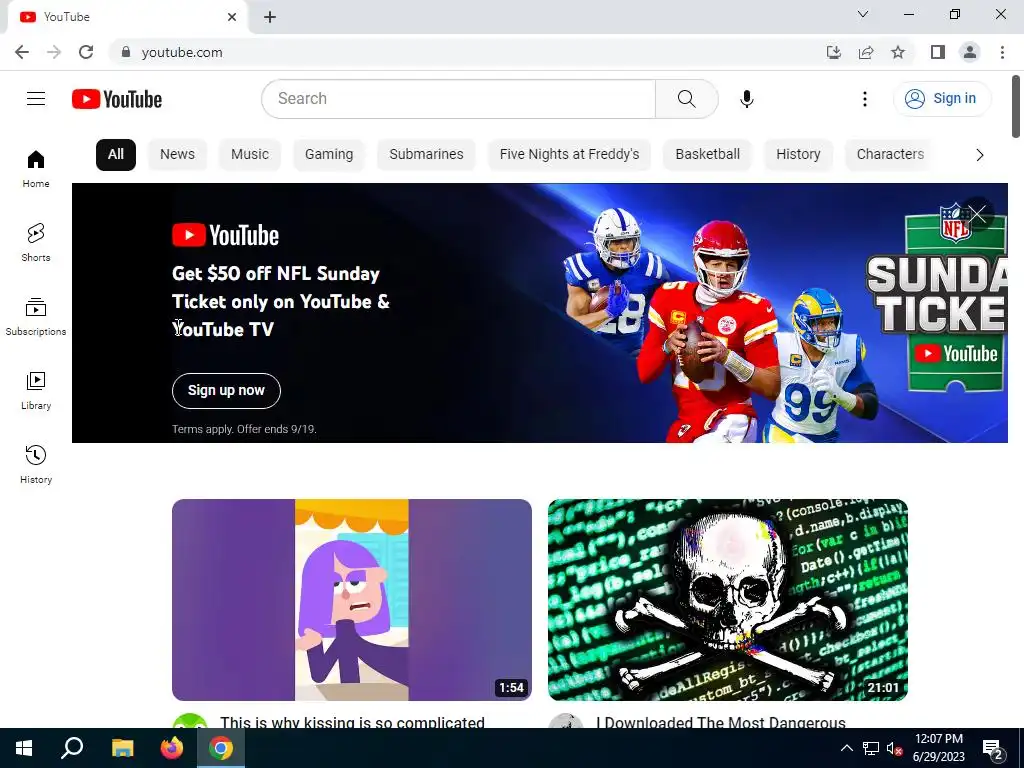Open Windows taskbar search
This screenshot has height=768, width=1024.
click(x=72, y=748)
